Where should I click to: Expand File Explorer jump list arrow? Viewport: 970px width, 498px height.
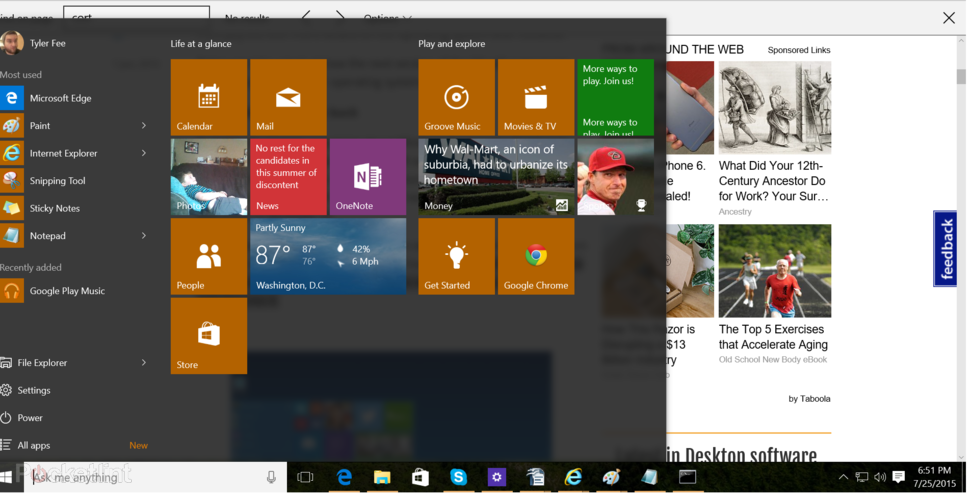pos(144,363)
